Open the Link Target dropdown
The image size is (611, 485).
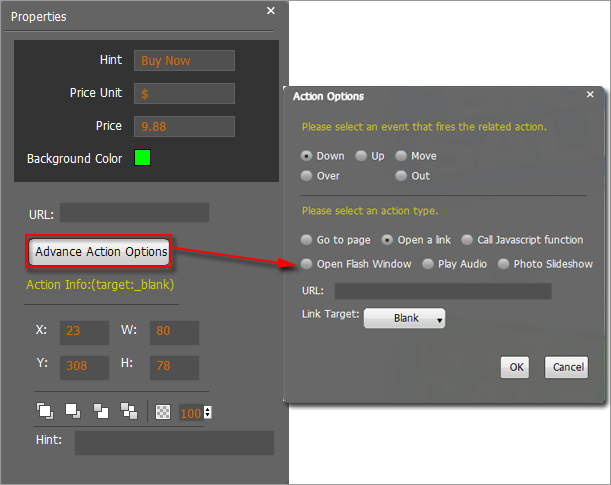tap(405, 318)
